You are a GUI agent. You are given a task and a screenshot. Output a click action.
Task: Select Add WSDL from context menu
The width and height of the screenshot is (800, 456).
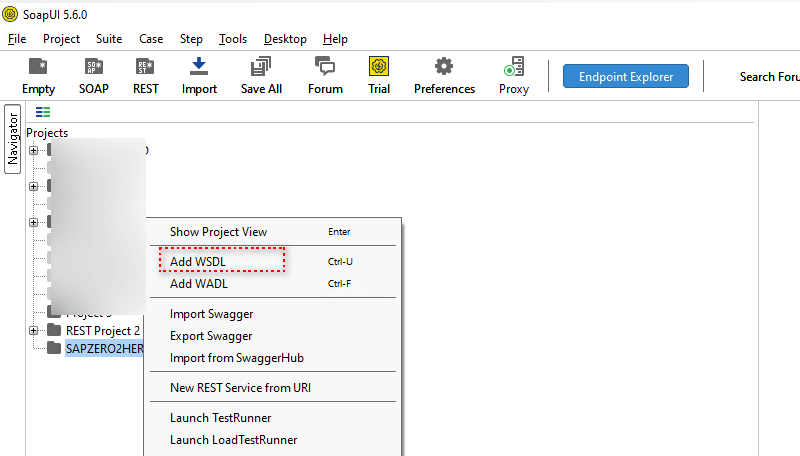(198, 261)
